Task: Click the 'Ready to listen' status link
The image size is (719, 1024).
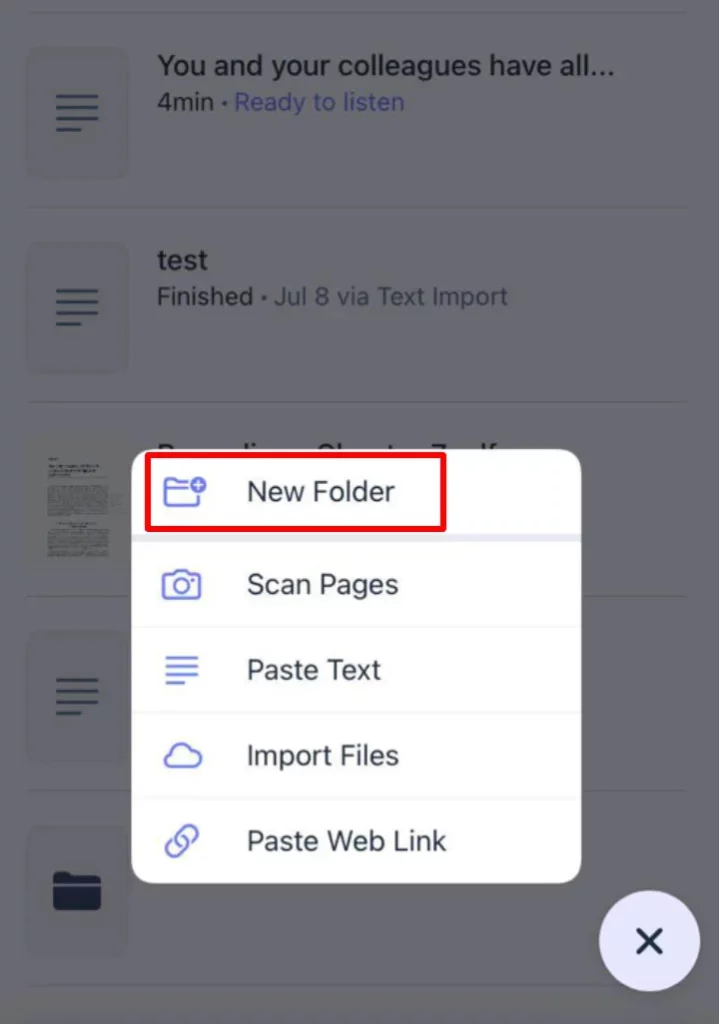Action: coord(319,103)
